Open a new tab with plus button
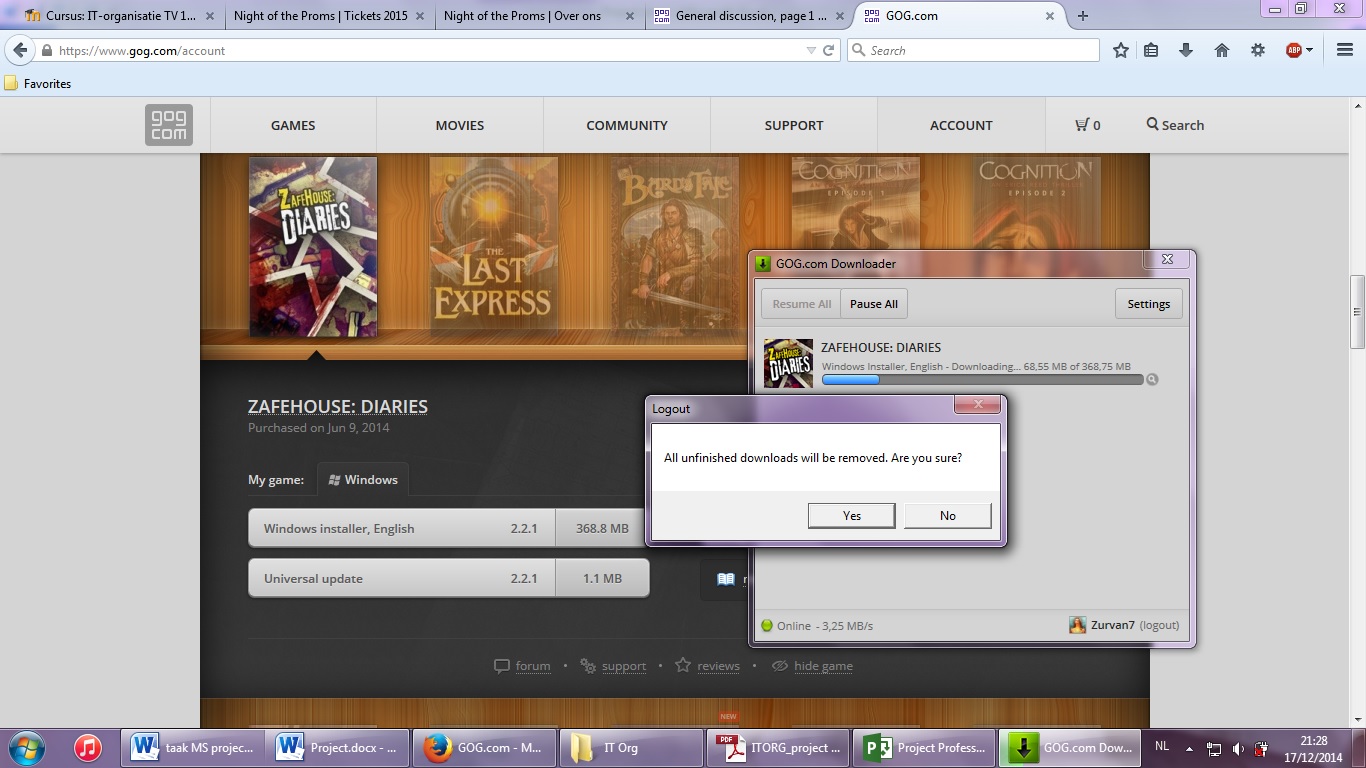 [1082, 16]
